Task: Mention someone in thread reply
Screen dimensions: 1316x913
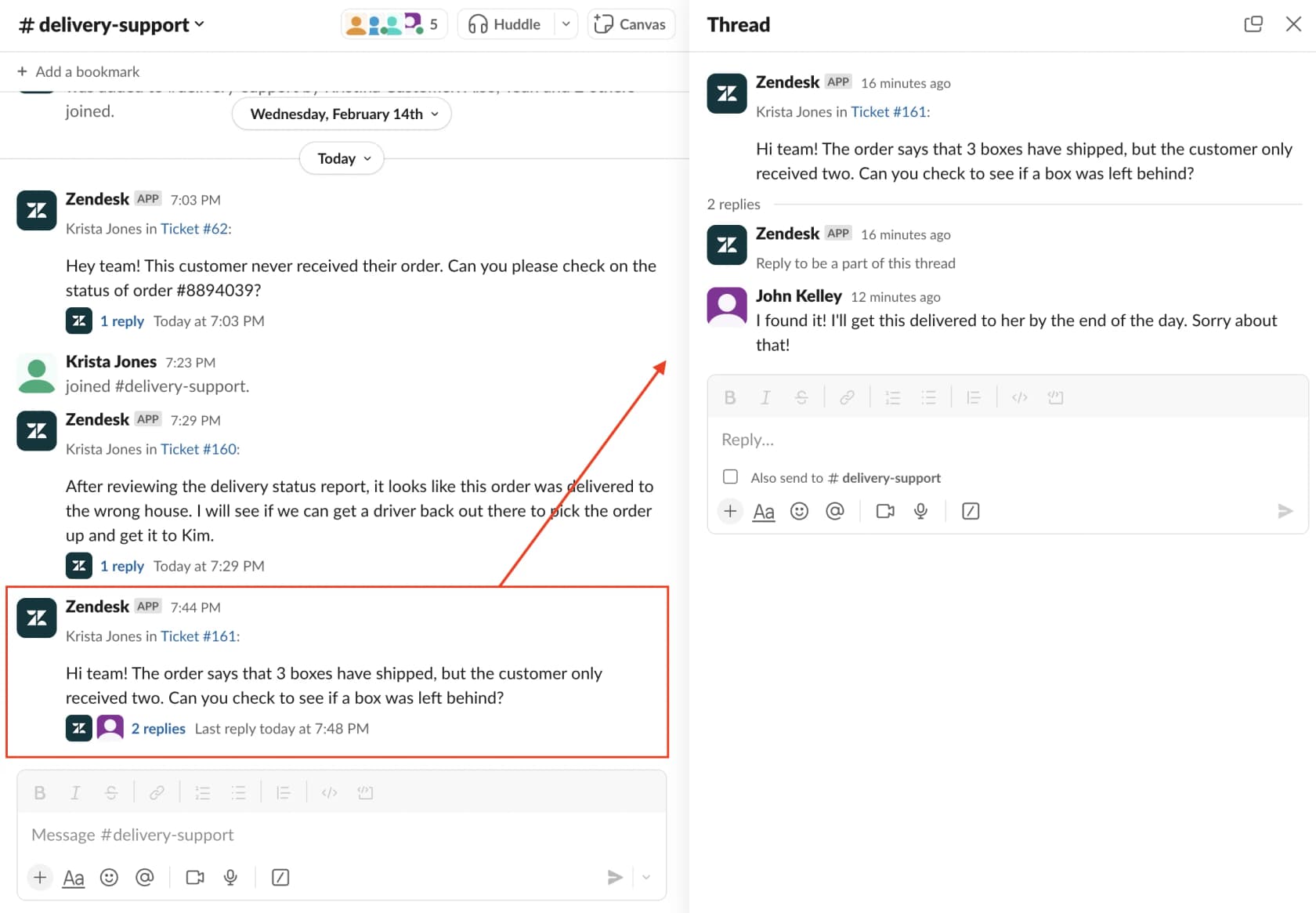Action: 835,511
